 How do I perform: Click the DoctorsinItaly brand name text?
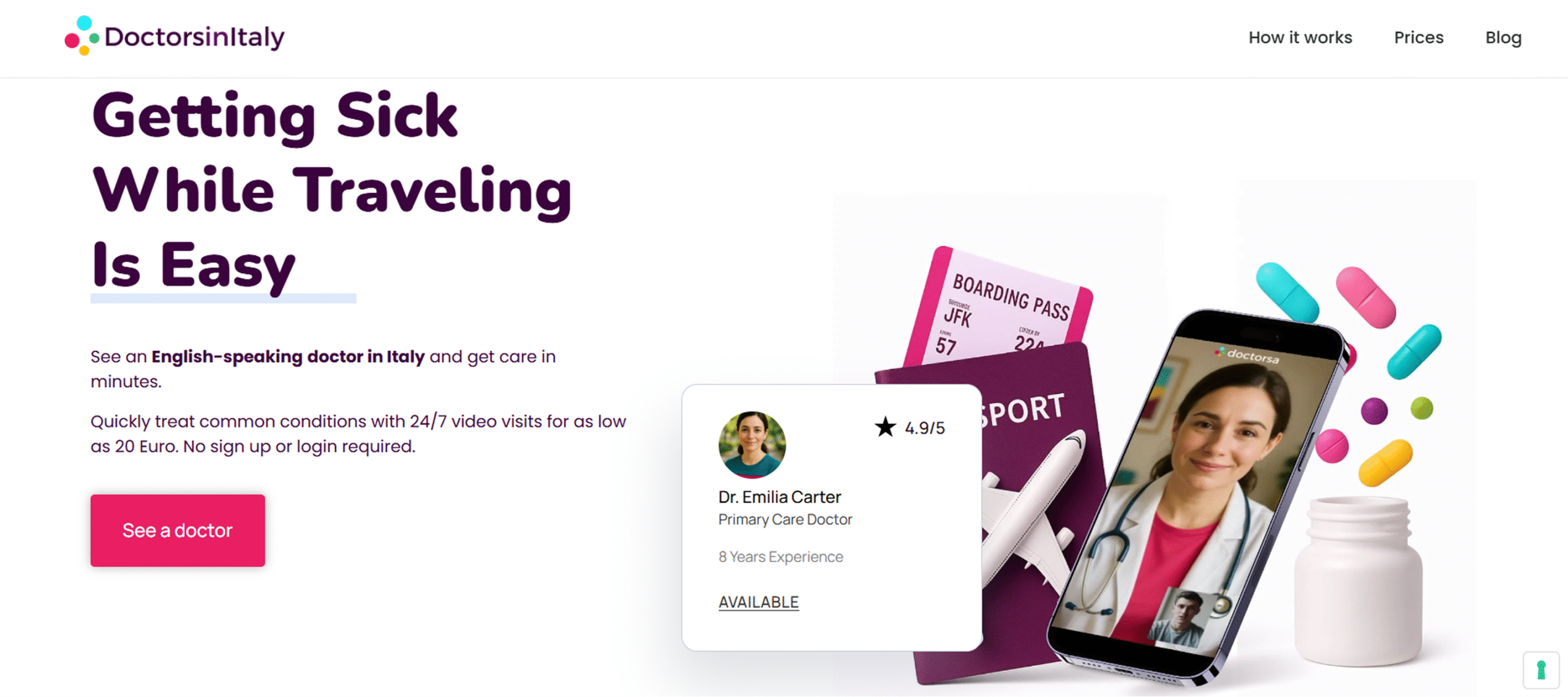coord(195,37)
